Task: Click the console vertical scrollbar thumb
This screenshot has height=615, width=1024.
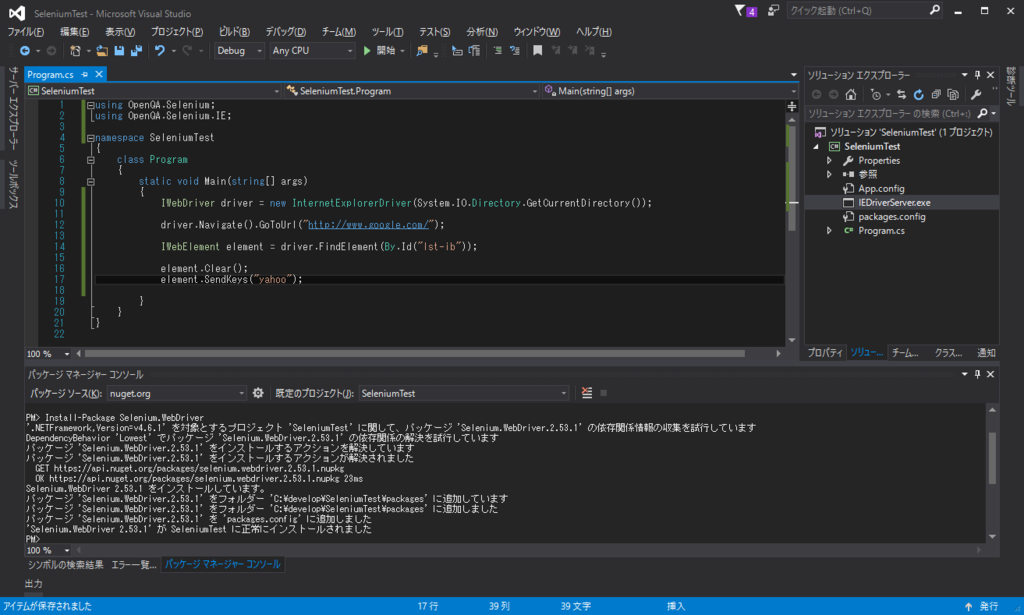Action: [x=992, y=458]
